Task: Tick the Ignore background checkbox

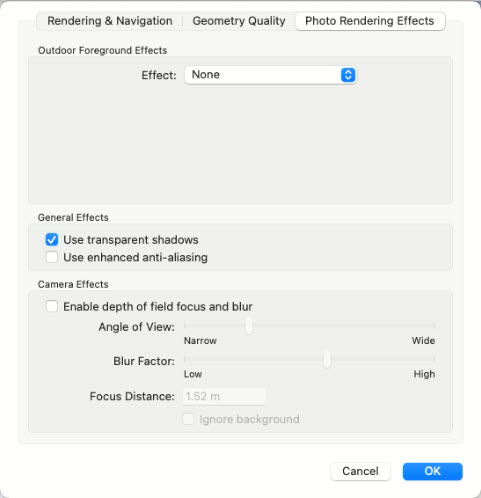Action: coord(188,419)
